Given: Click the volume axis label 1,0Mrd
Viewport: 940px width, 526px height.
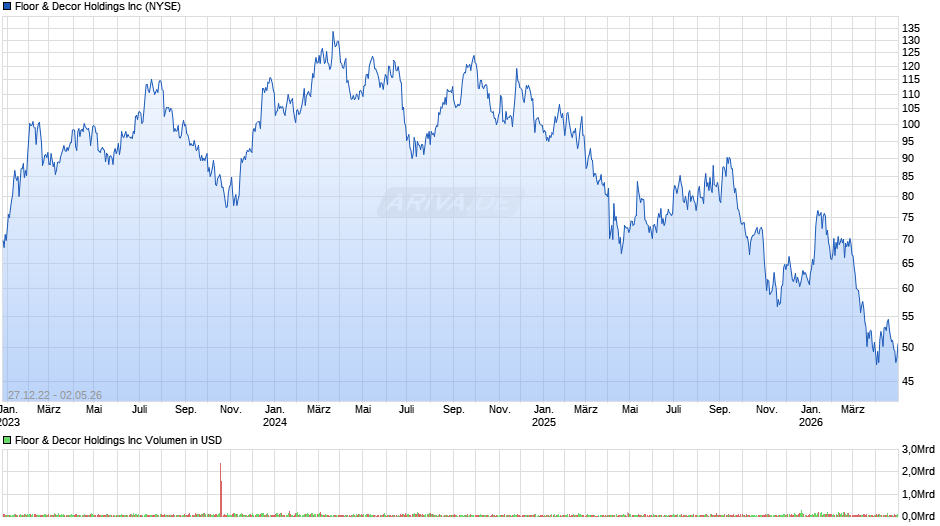Looking at the screenshot, I should click(918, 494).
